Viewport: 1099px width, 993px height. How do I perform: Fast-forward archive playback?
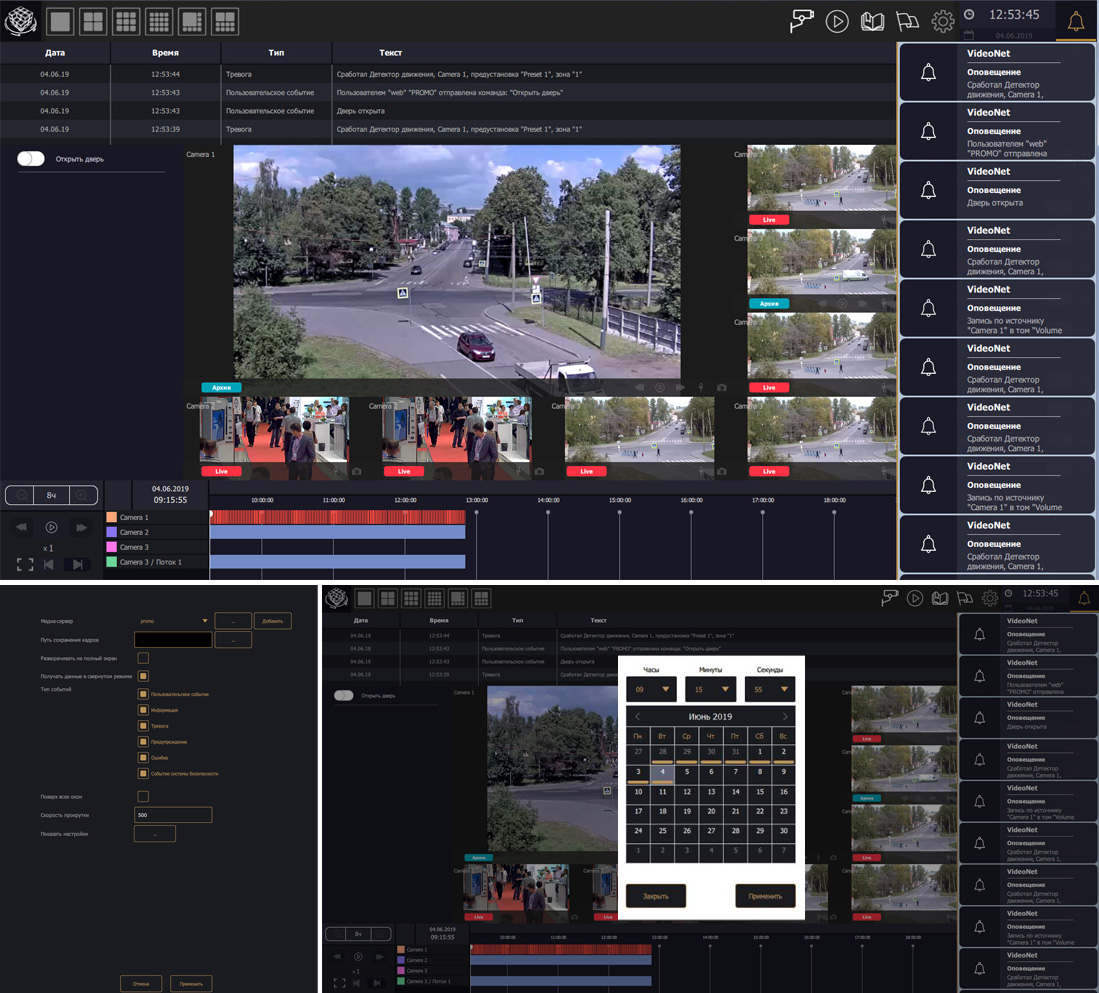(x=81, y=527)
